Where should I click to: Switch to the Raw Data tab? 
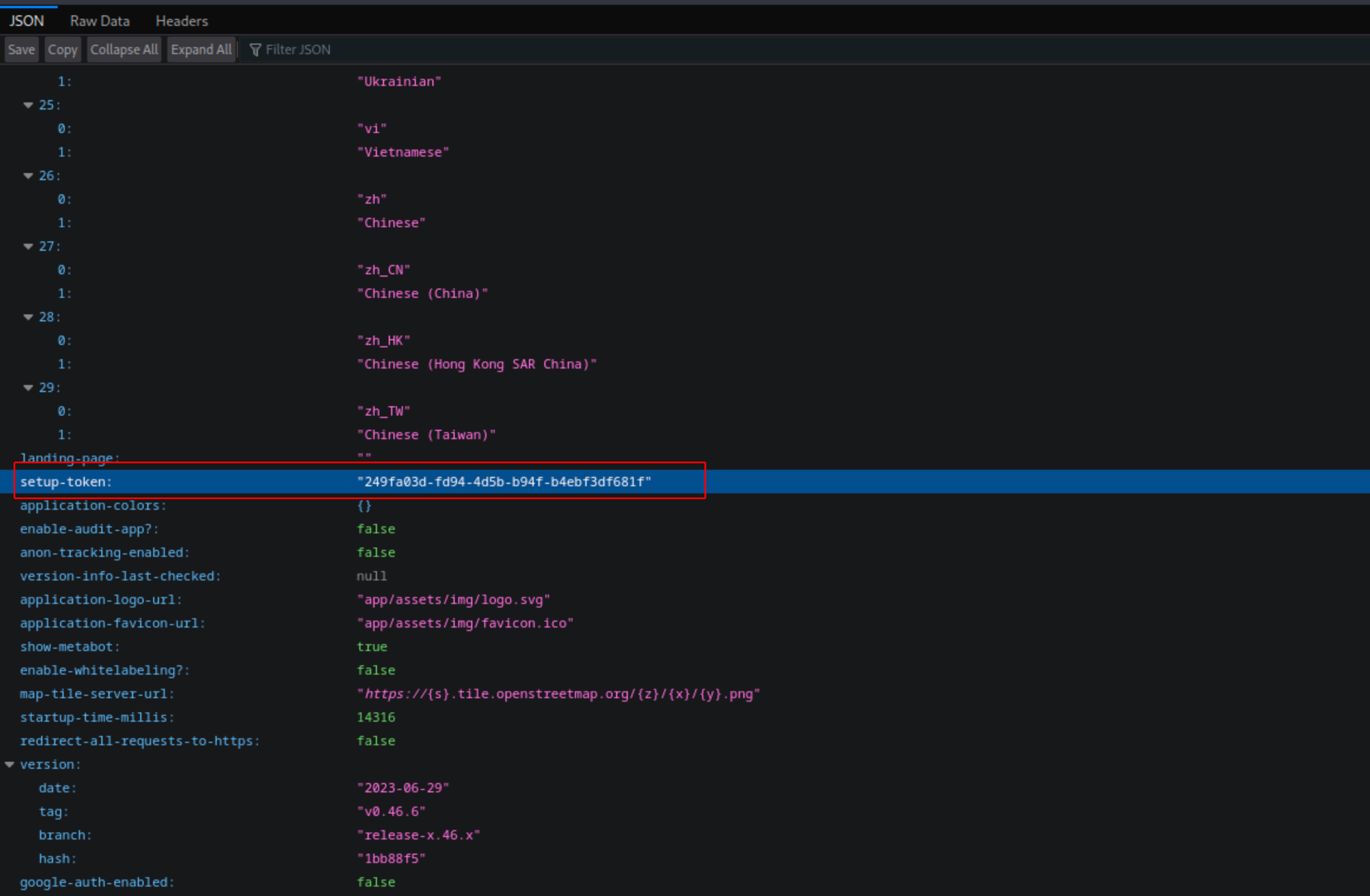[x=100, y=21]
